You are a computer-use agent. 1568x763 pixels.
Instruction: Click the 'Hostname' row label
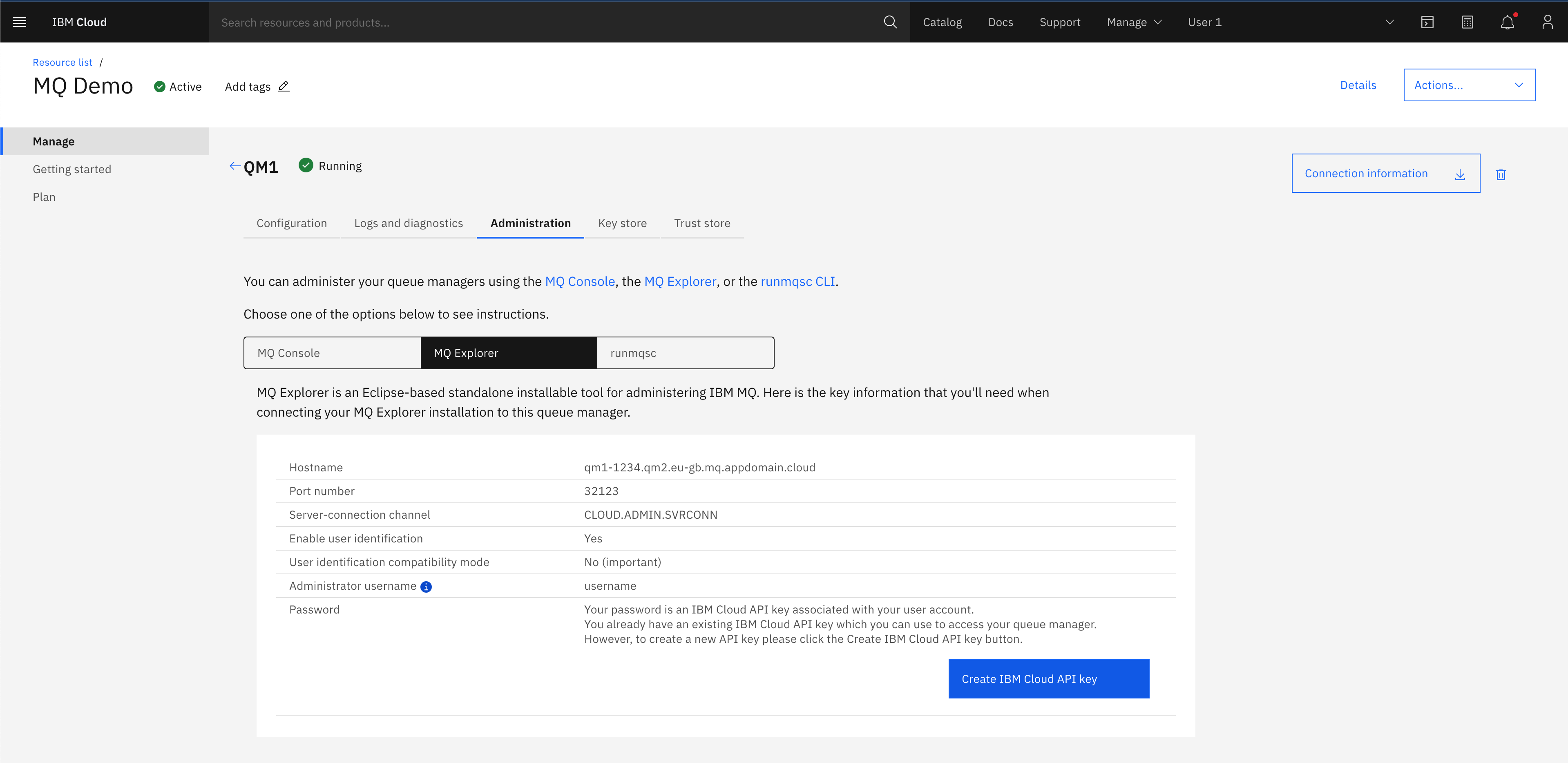click(316, 467)
